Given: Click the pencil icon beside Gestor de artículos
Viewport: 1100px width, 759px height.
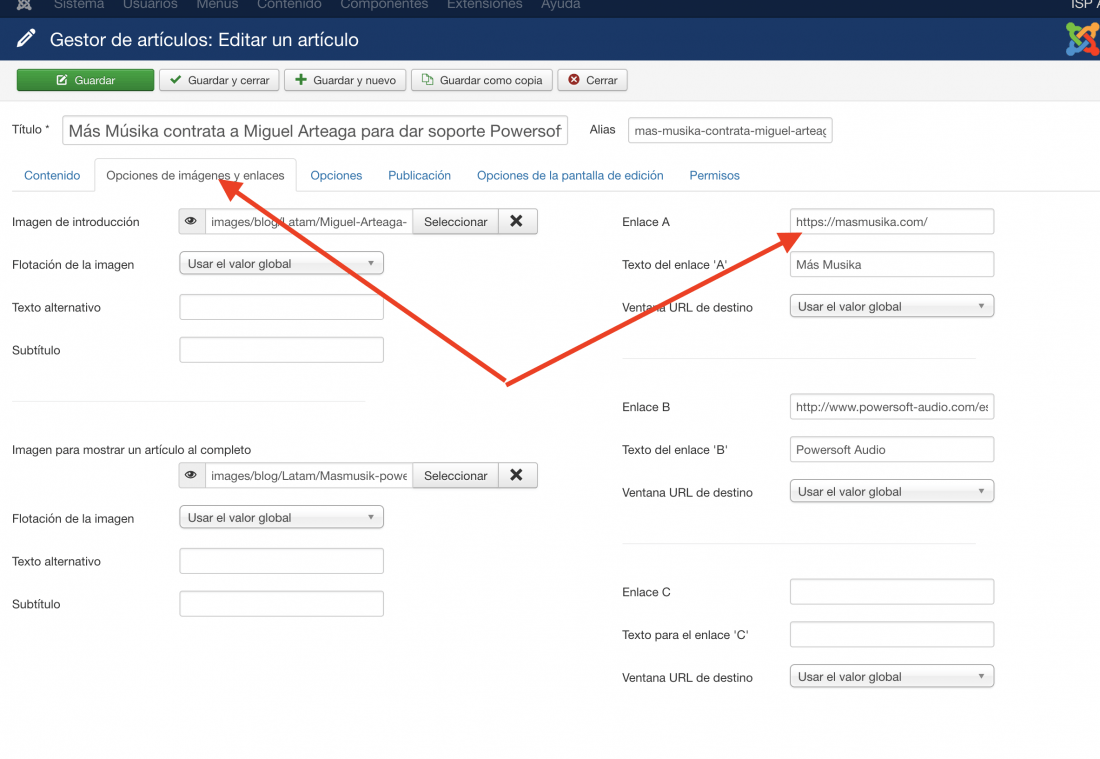Looking at the screenshot, I should 26,38.
